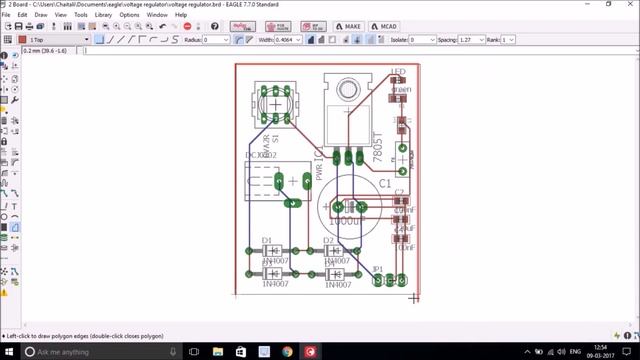Click the Save board icon

point(18,27)
